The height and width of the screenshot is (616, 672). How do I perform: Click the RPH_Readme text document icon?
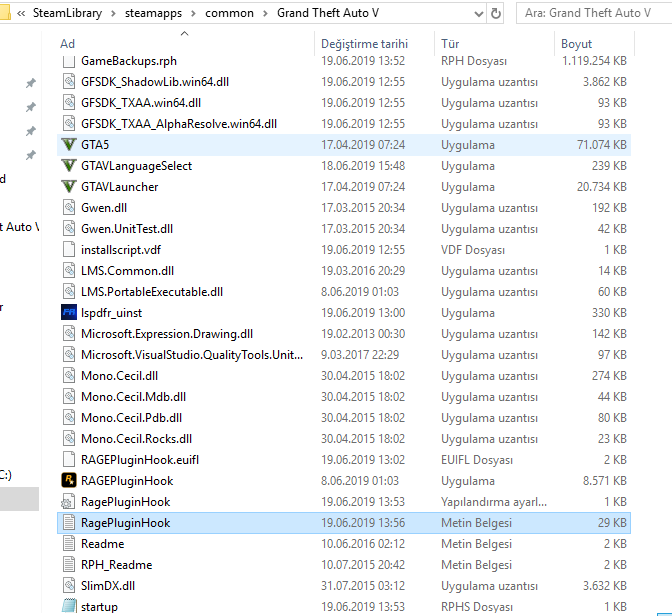click(x=69, y=565)
